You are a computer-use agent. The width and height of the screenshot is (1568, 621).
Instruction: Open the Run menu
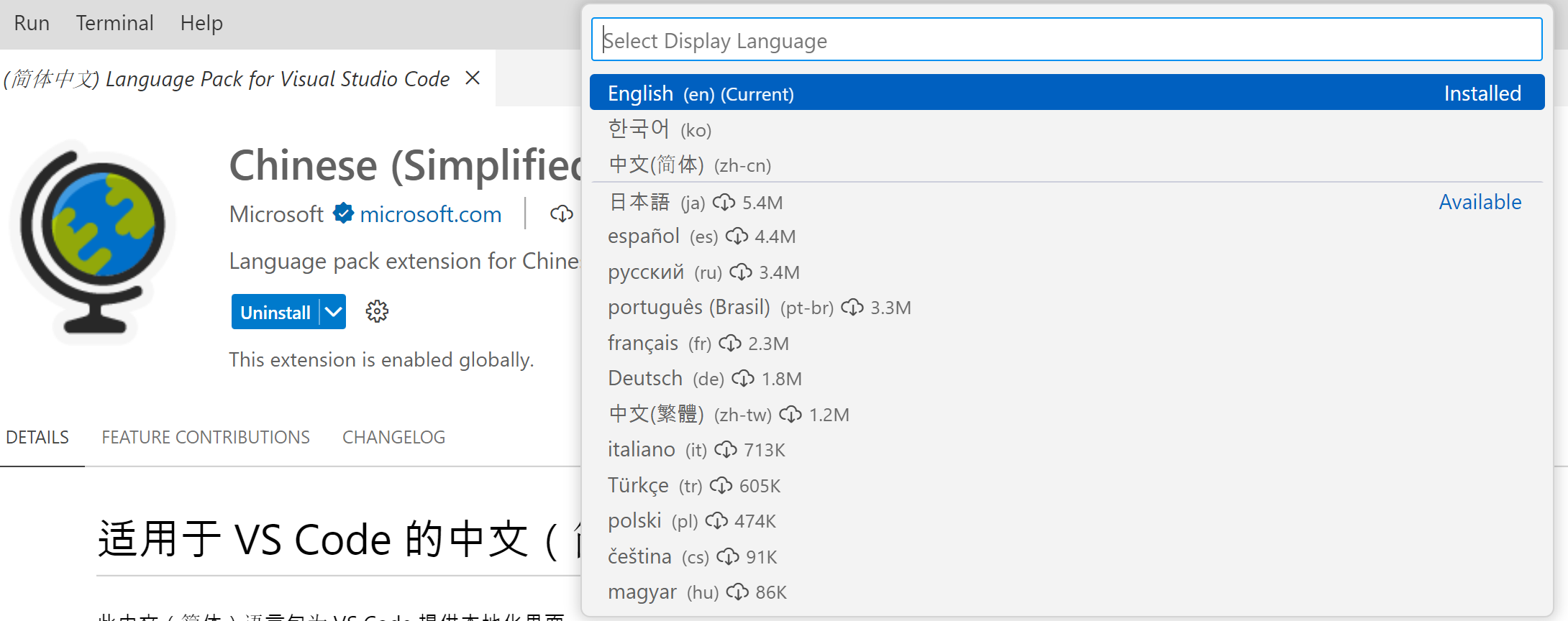coord(32,23)
